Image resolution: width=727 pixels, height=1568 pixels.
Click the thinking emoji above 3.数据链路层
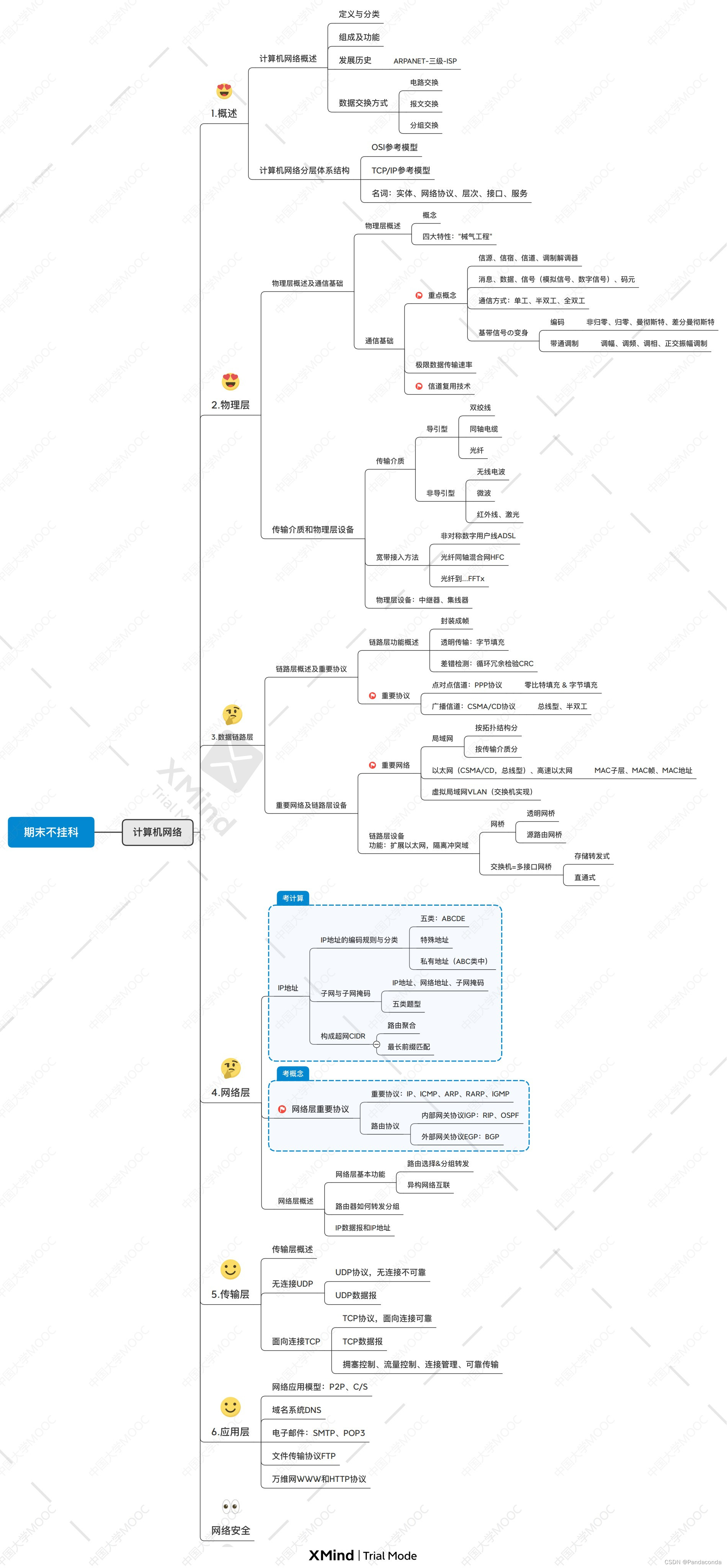click(x=232, y=714)
